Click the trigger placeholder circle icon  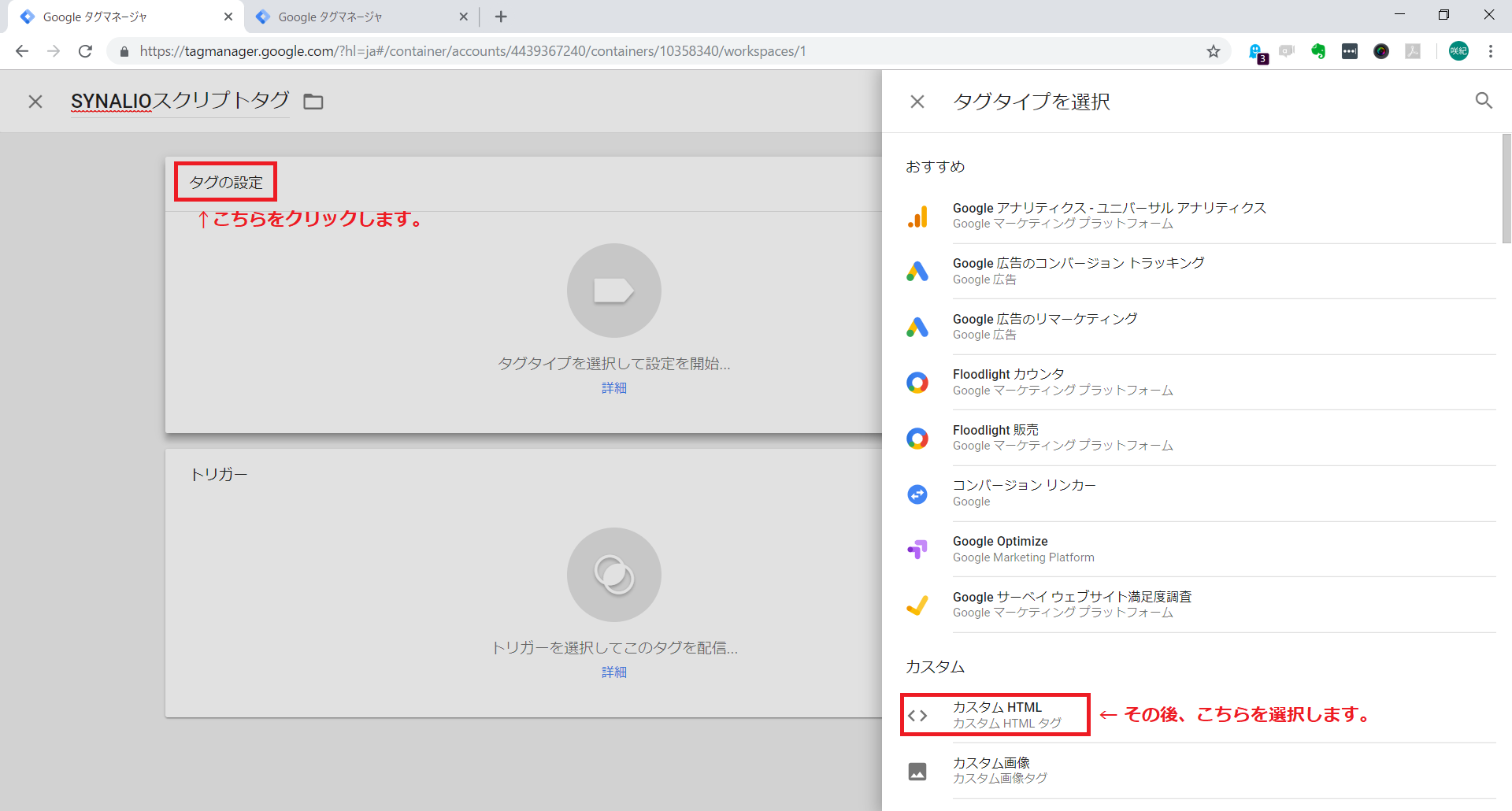614,575
